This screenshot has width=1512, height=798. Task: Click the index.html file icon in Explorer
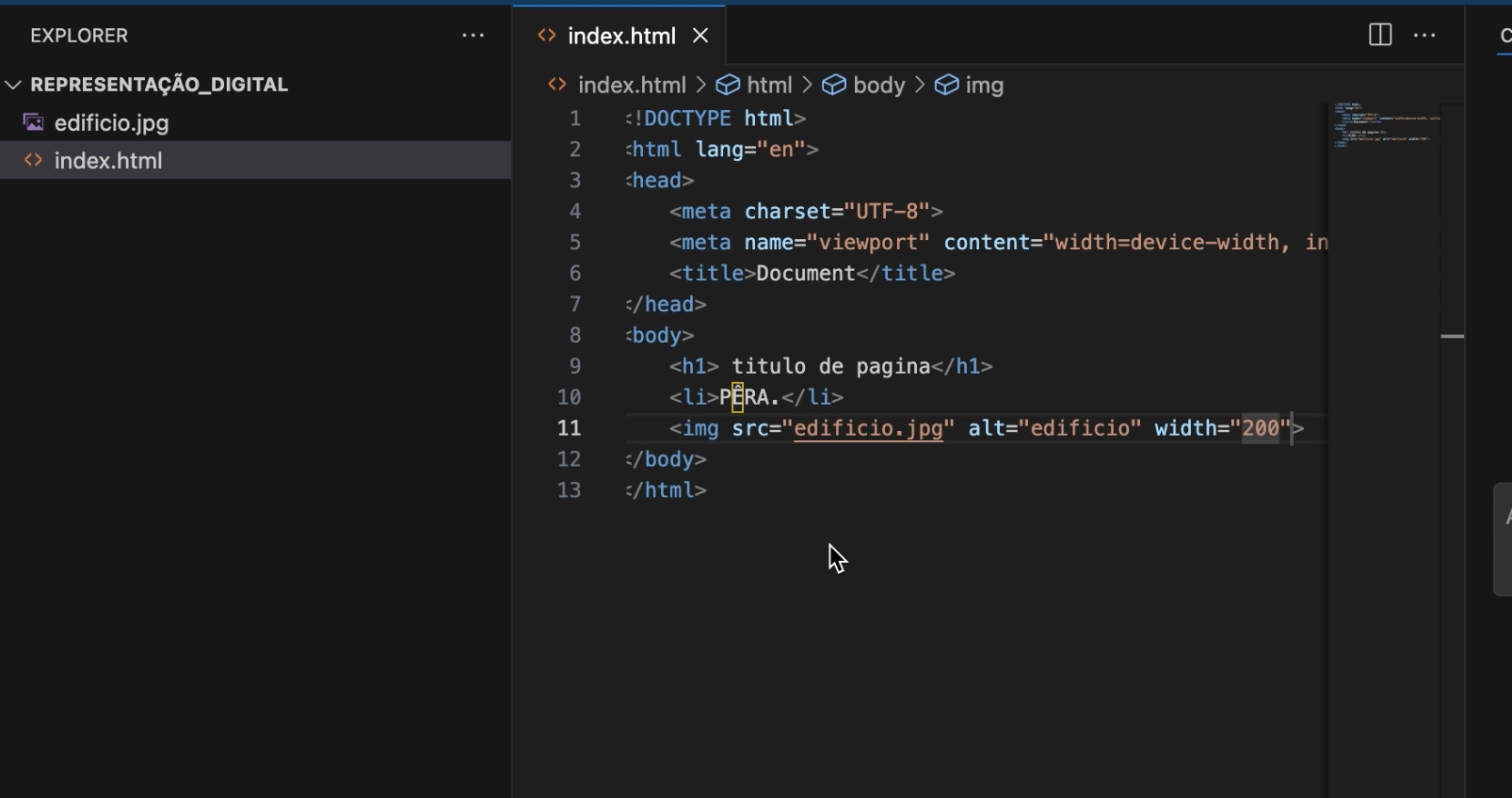tap(34, 161)
